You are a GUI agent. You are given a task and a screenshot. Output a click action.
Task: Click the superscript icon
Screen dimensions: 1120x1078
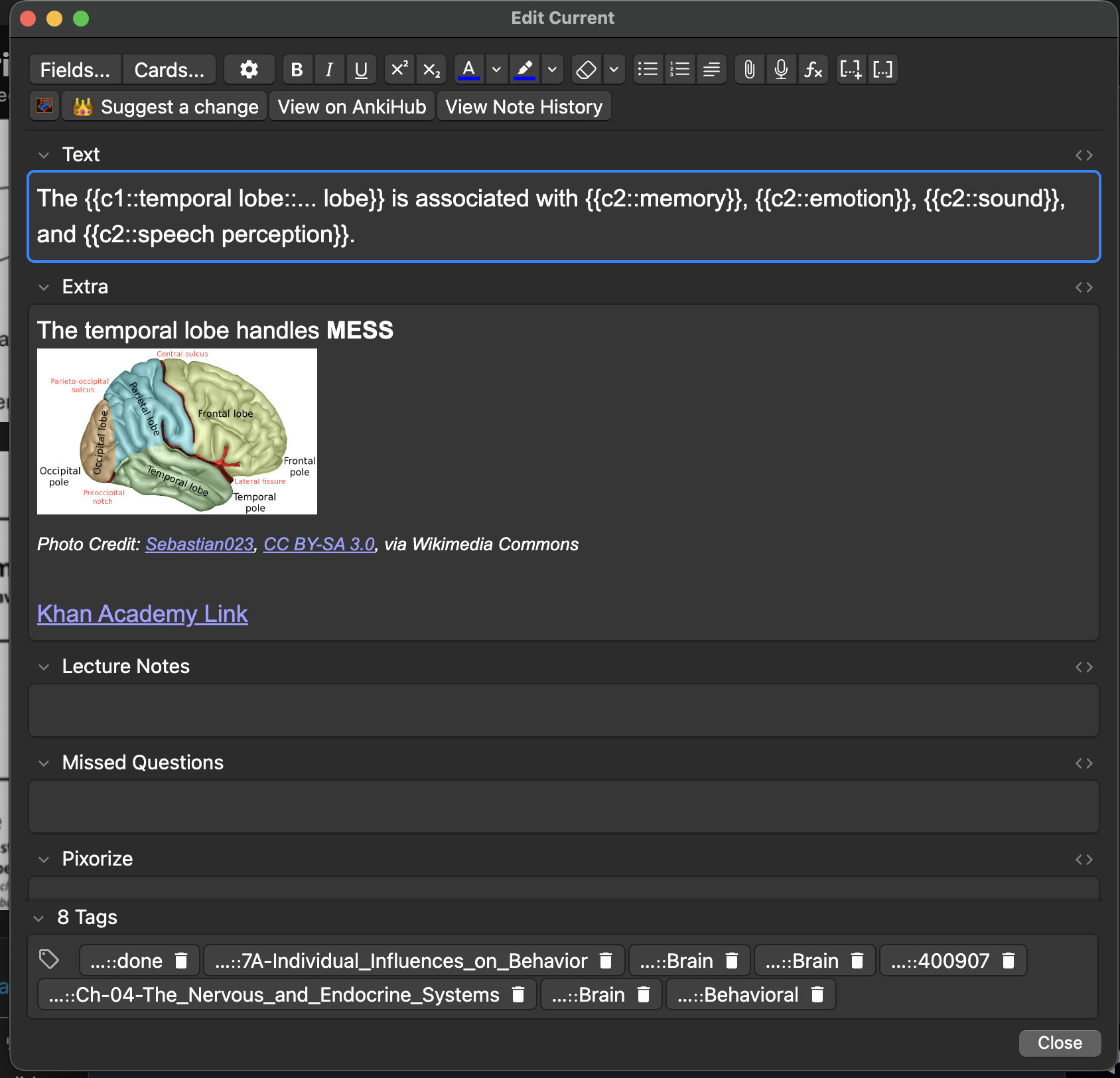[399, 70]
